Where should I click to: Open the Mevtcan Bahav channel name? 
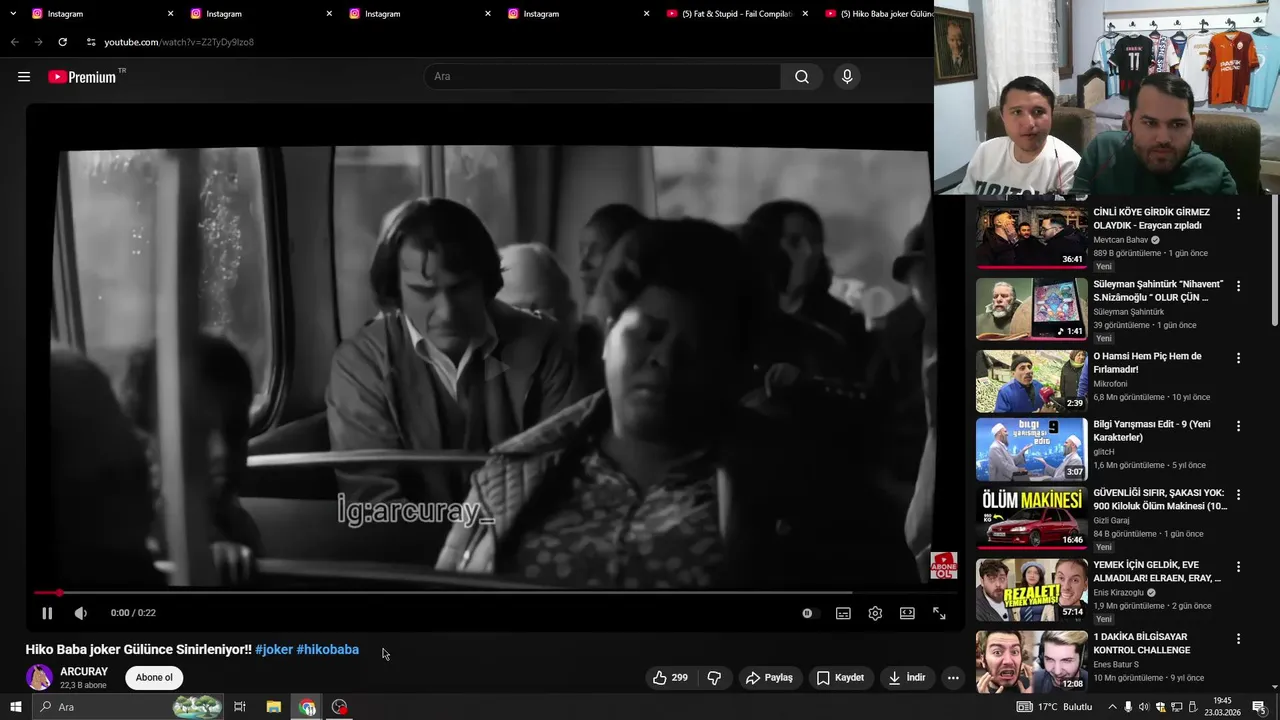click(1120, 240)
